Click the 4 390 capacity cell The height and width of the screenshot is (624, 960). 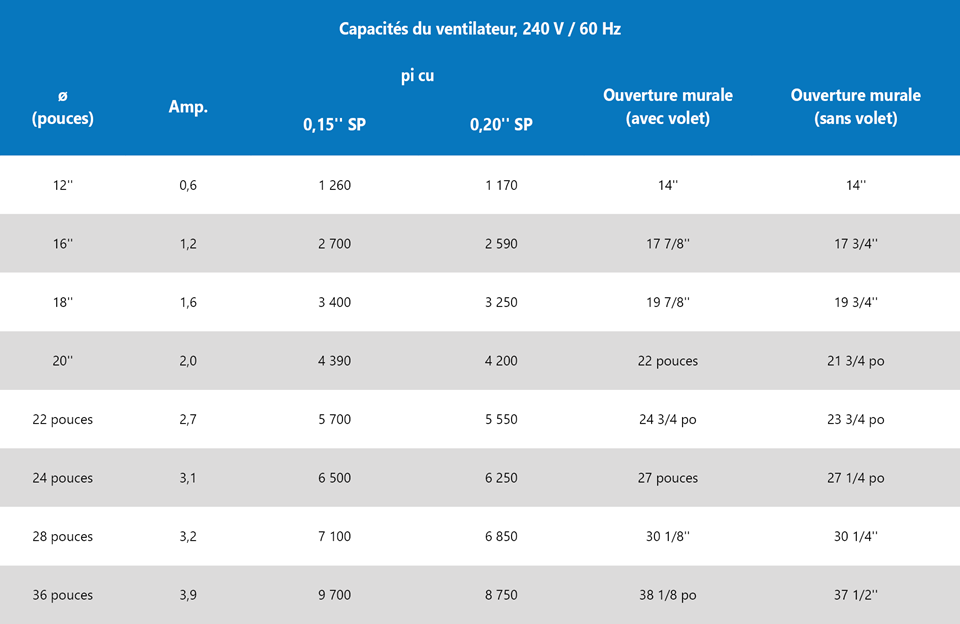click(334, 361)
